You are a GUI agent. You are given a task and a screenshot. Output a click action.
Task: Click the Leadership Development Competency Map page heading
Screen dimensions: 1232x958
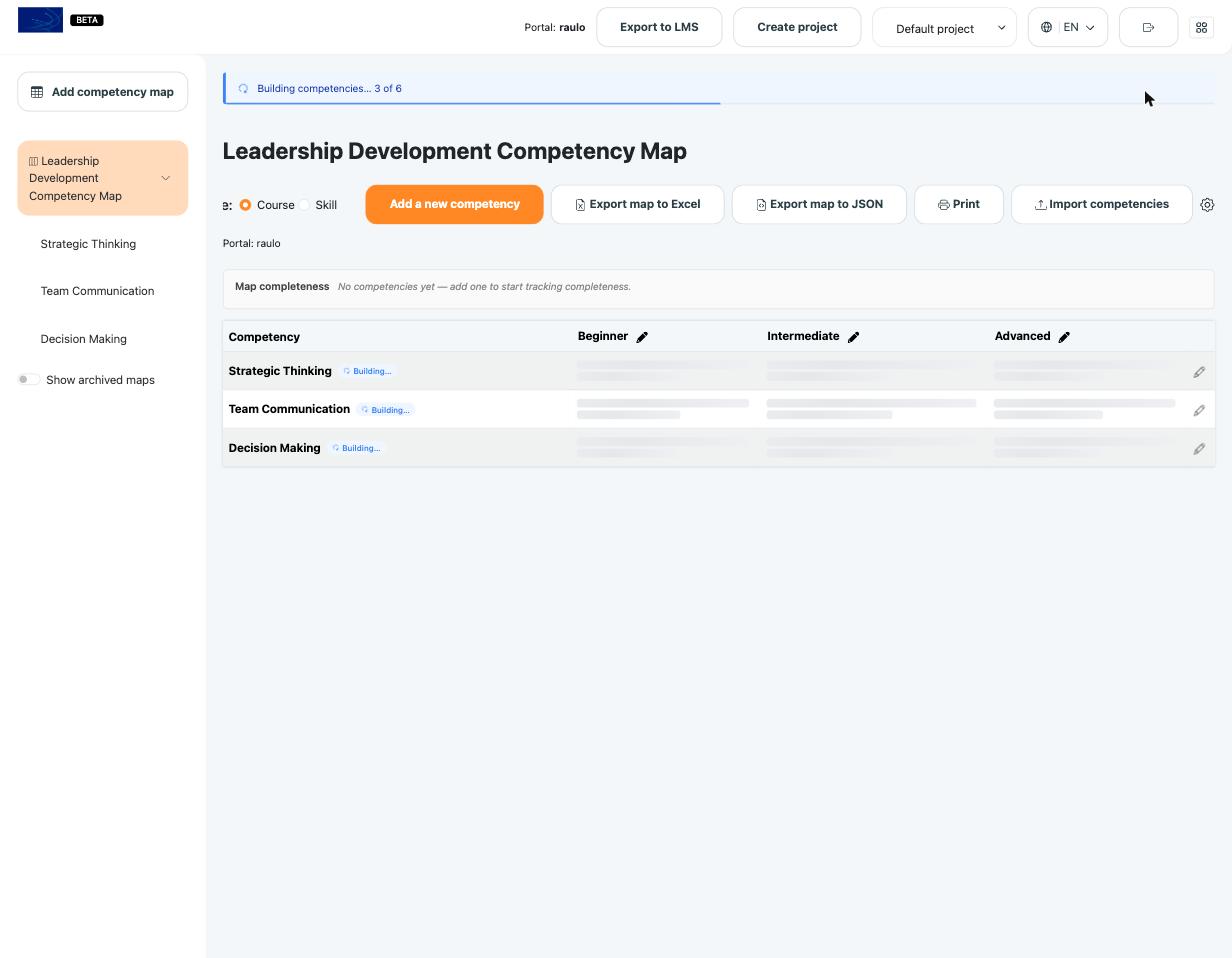[x=454, y=151]
